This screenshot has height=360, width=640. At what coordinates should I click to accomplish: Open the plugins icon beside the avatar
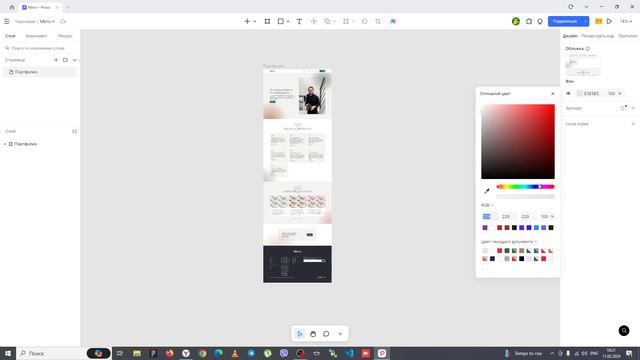529,21
